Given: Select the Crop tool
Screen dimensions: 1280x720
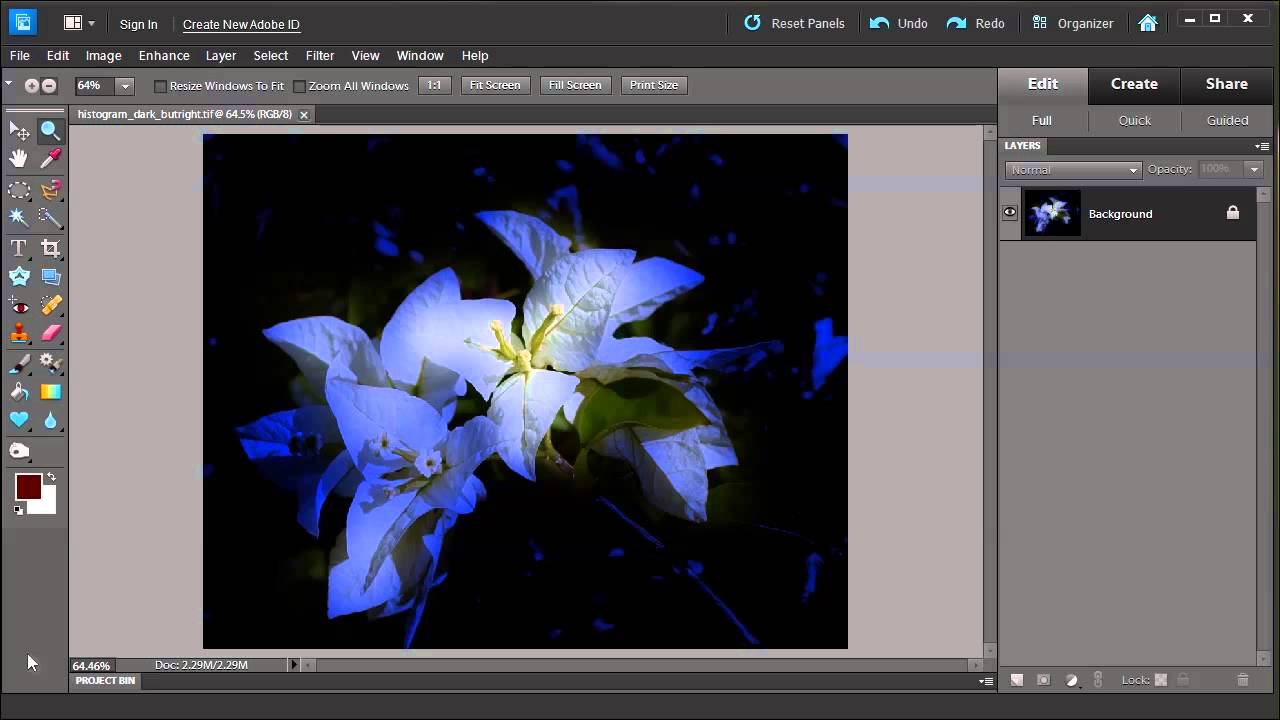Looking at the screenshot, I should point(50,248).
